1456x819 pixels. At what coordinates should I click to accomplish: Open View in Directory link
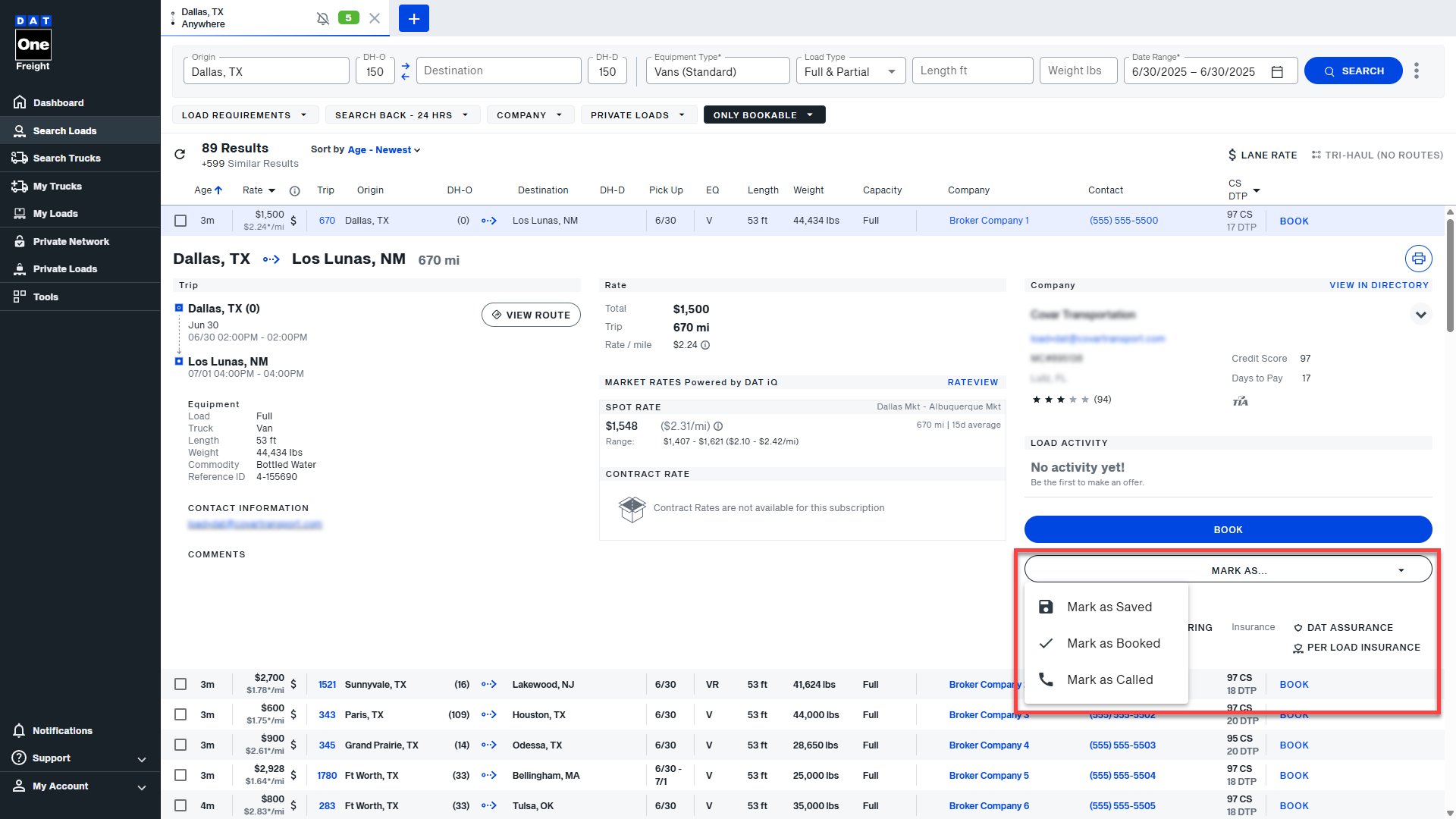pos(1379,285)
